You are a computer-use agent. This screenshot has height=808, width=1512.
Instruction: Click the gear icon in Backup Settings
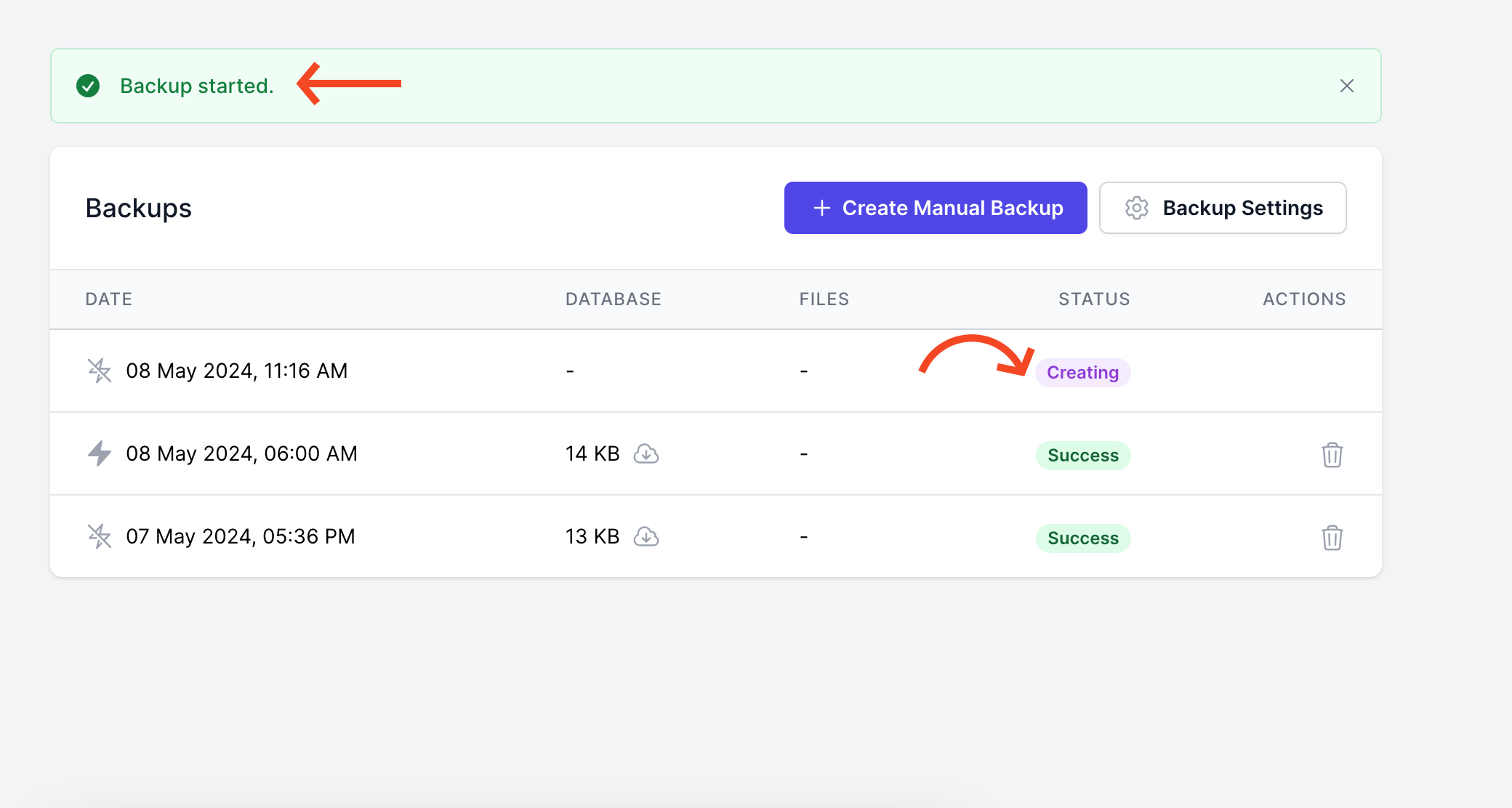(1137, 208)
